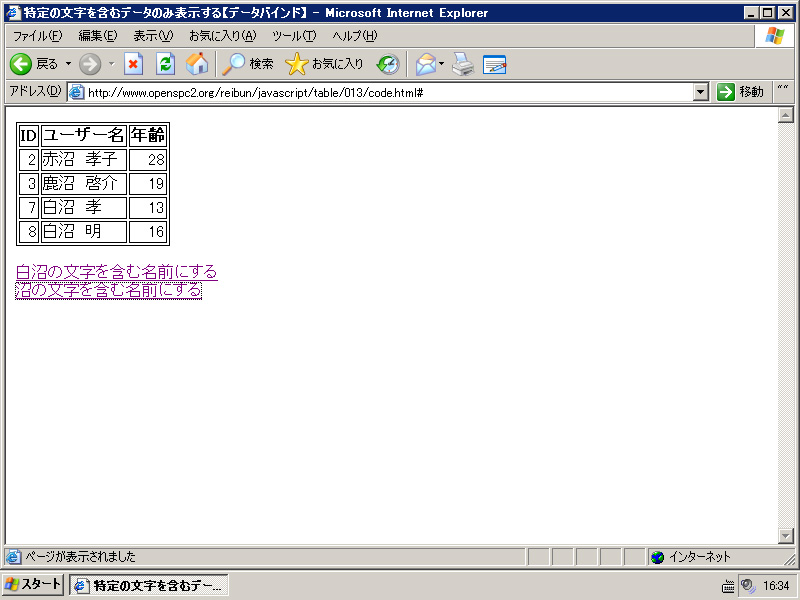The height and width of the screenshot is (600, 800).
Task: Click the scrollbar up arrow
Action: (785, 115)
